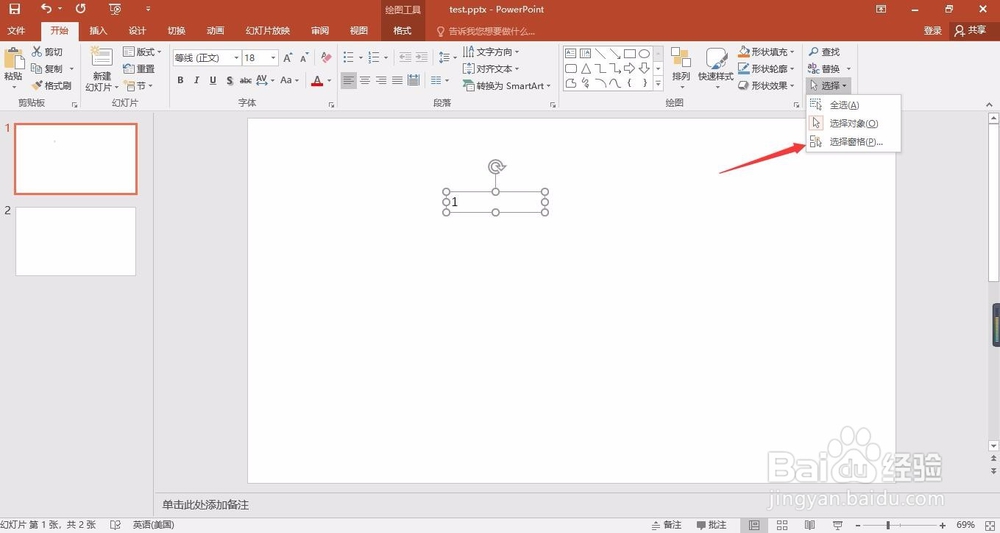This screenshot has width=1000, height=533.
Task: Clear all formatting eraser icon
Action: (326, 58)
